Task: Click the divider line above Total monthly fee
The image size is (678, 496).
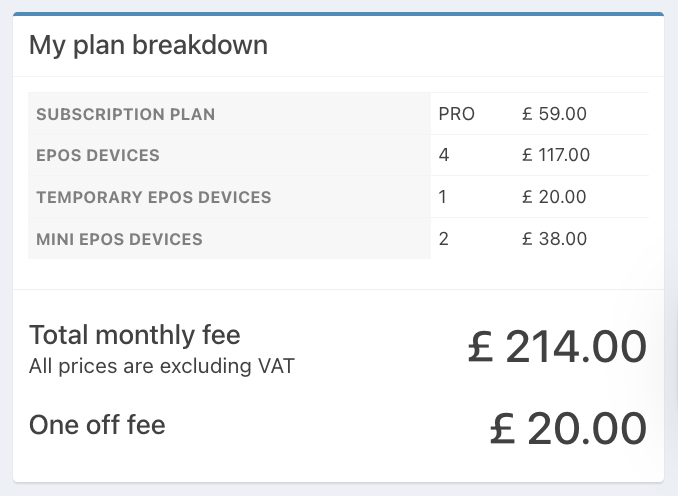Action: [338, 290]
